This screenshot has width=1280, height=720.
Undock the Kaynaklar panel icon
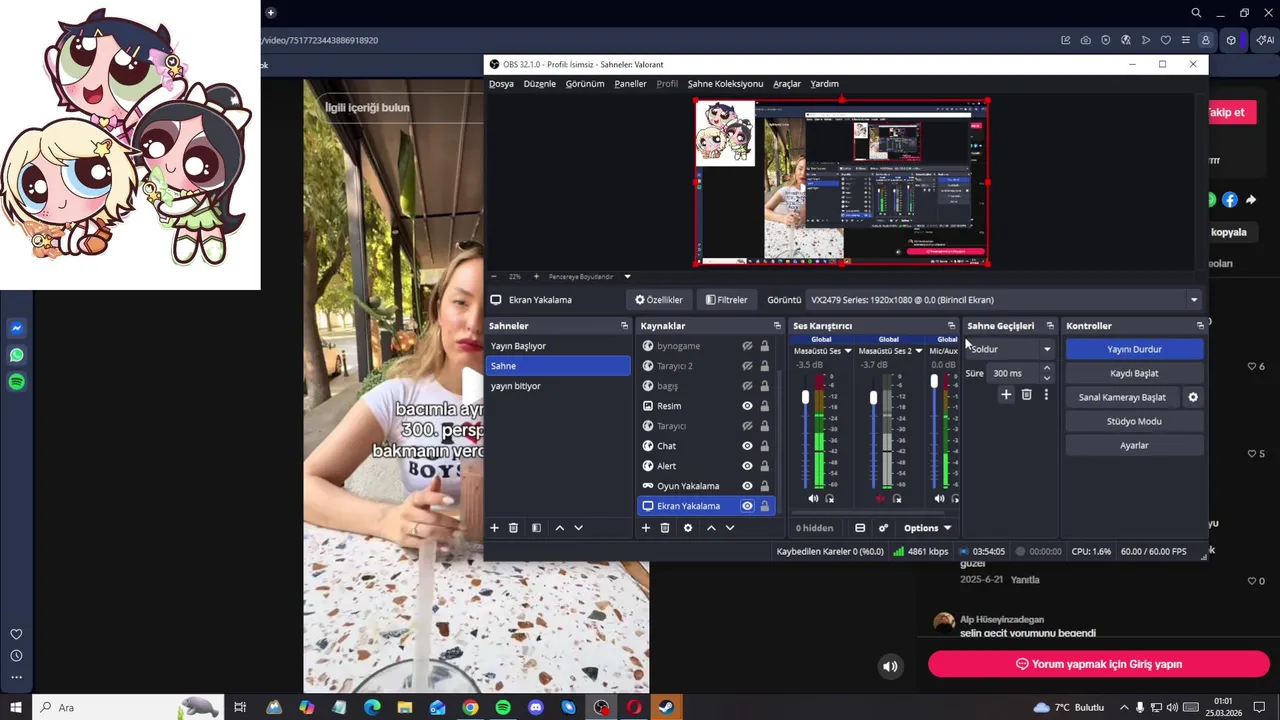point(777,326)
